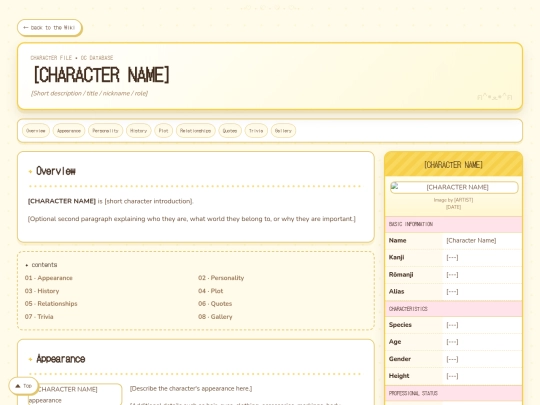
Task: Collapse the contents disclosure triangle
Action: [27, 265]
